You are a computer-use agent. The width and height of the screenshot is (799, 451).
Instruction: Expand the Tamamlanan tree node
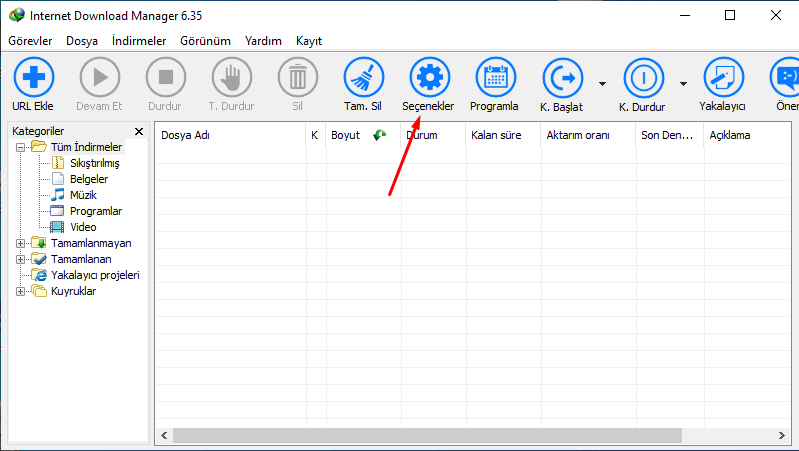(20, 259)
